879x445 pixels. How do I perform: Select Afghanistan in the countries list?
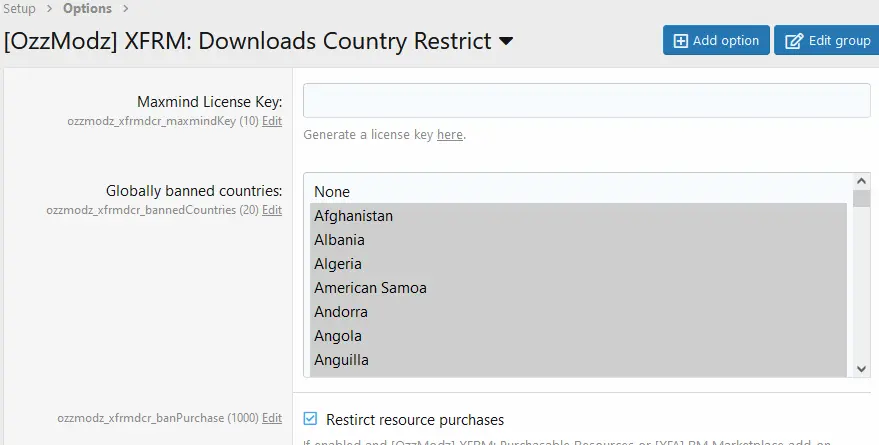tap(353, 216)
